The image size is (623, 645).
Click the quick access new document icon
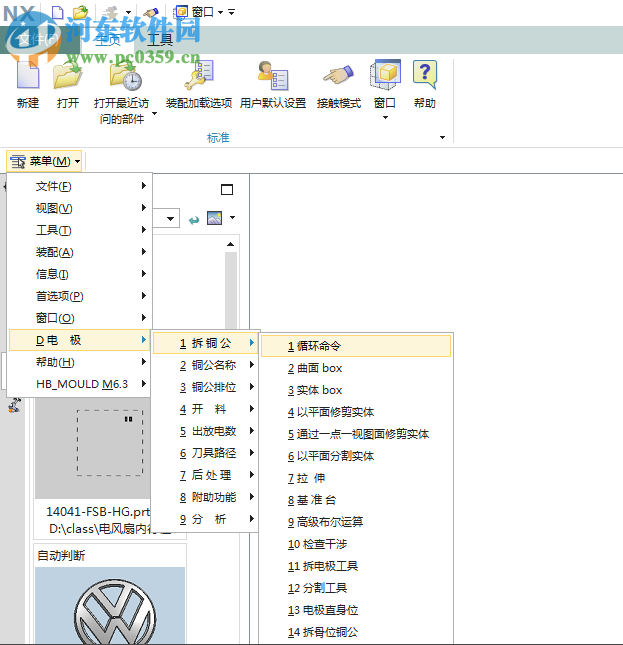pyautogui.click(x=58, y=12)
